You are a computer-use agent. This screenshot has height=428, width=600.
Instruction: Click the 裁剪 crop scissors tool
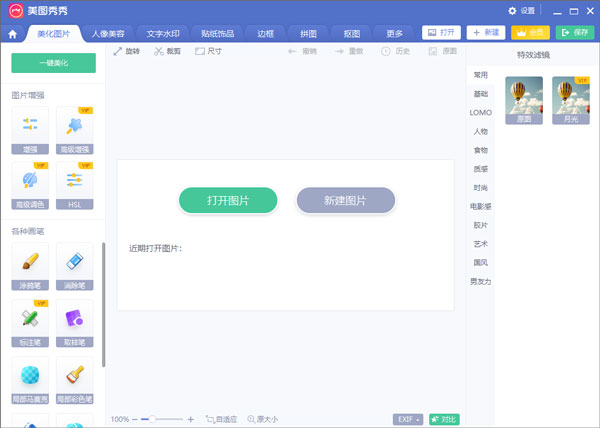pos(167,51)
